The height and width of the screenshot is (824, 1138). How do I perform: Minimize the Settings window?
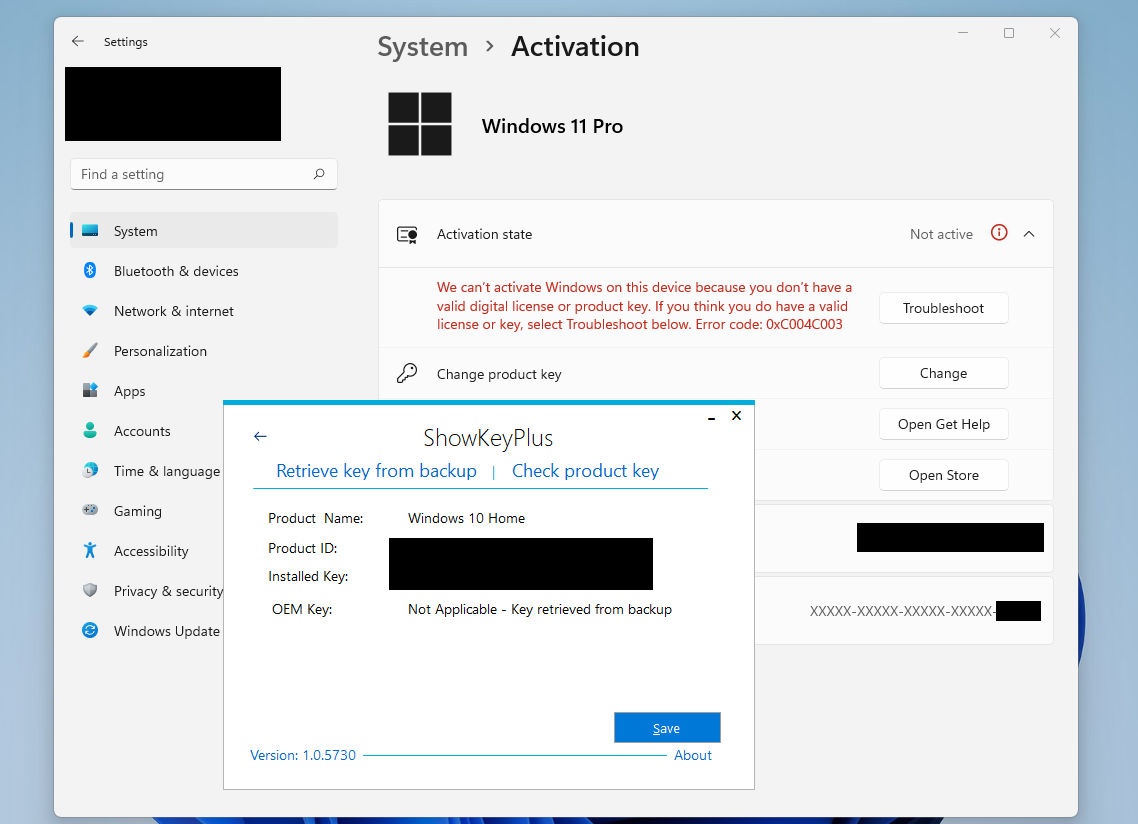[x=963, y=33]
